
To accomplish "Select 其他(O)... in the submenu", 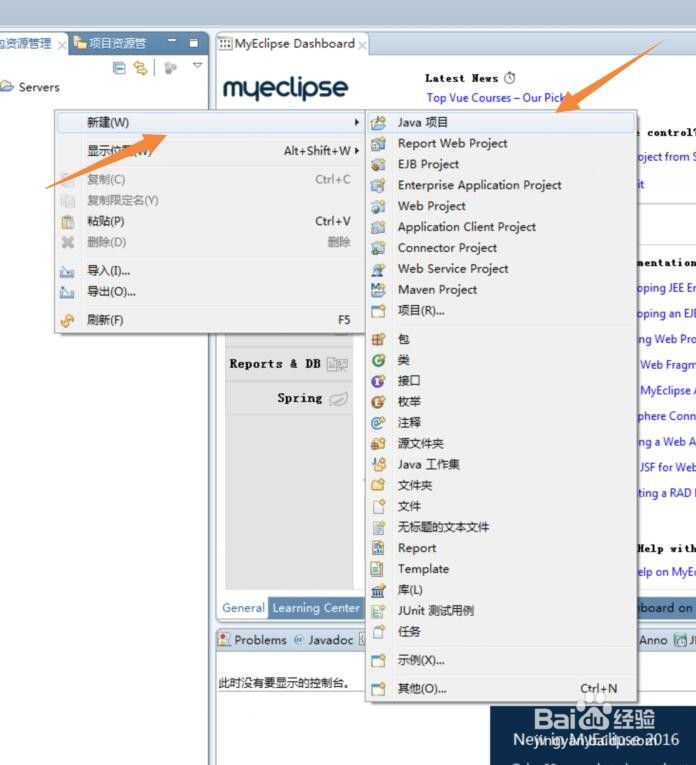I will [x=501, y=689].
